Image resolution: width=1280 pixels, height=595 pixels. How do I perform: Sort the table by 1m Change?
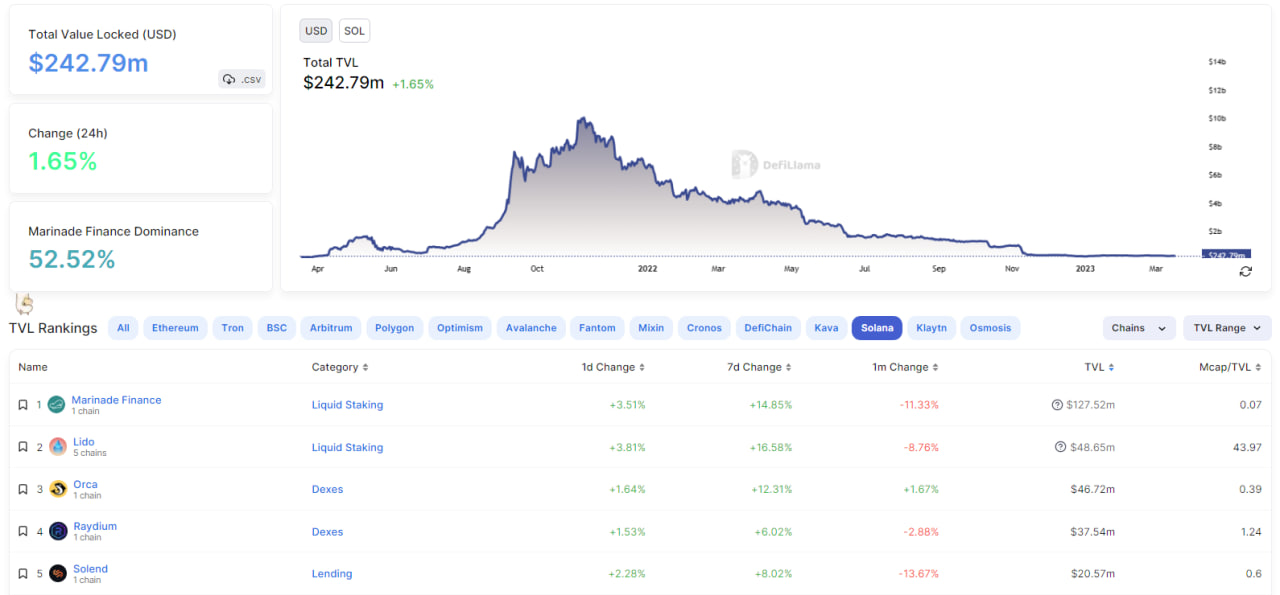click(905, 367)
